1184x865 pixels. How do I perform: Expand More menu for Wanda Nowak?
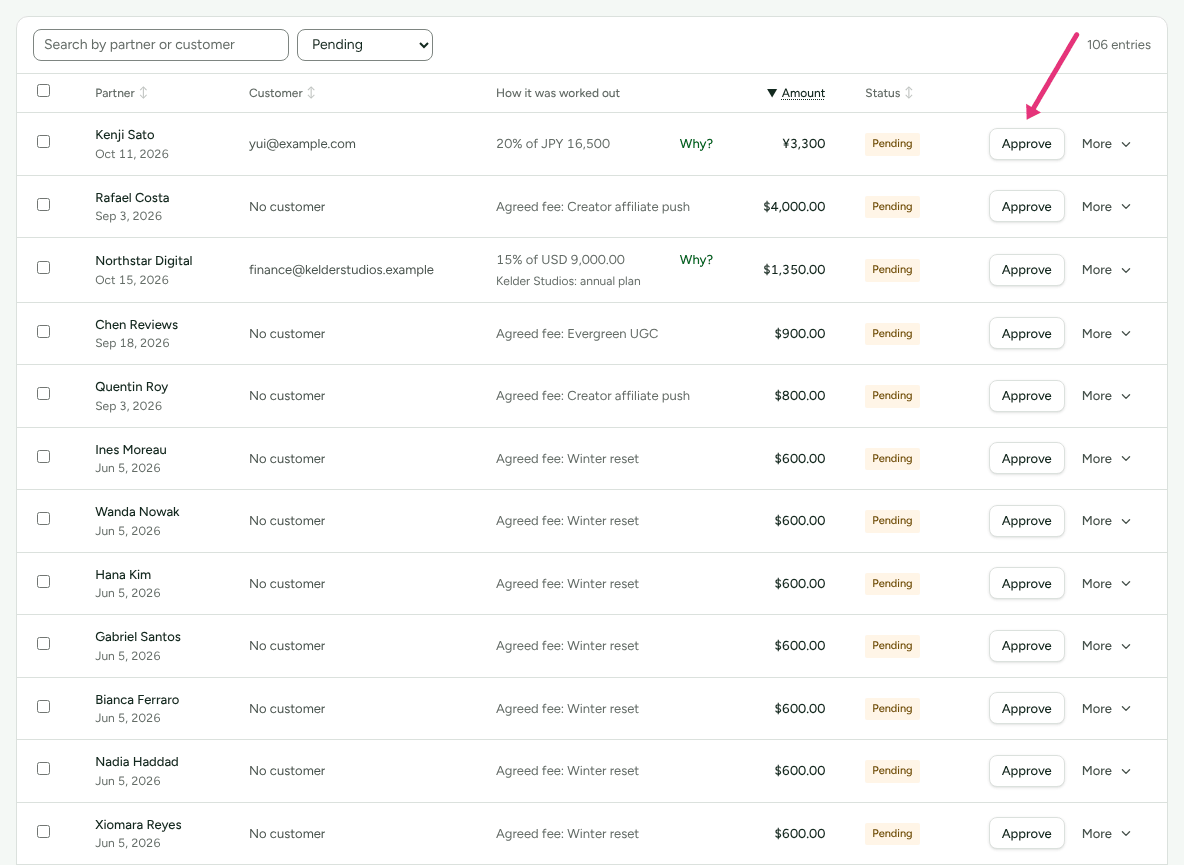[1105, 521]
